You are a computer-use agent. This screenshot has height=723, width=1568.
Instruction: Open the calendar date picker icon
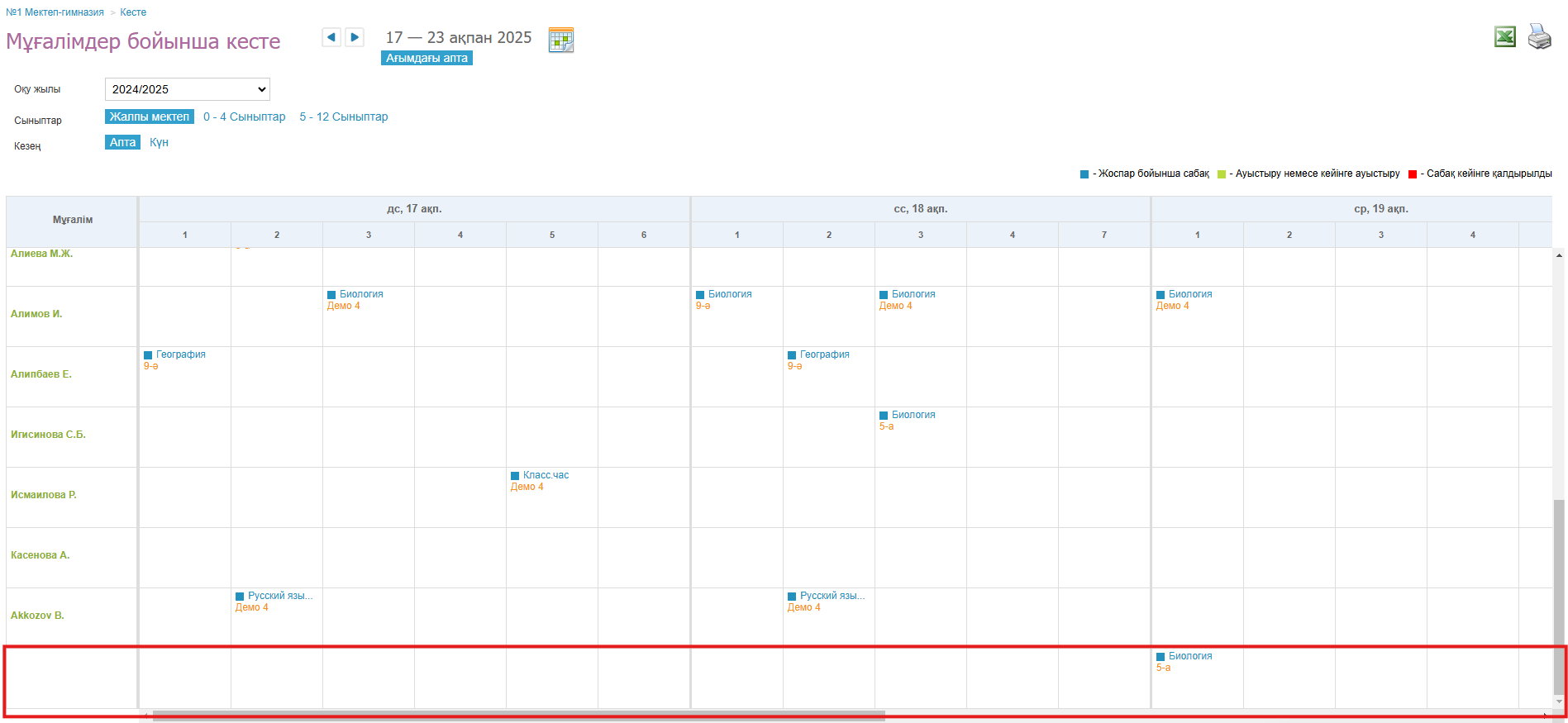560,40
